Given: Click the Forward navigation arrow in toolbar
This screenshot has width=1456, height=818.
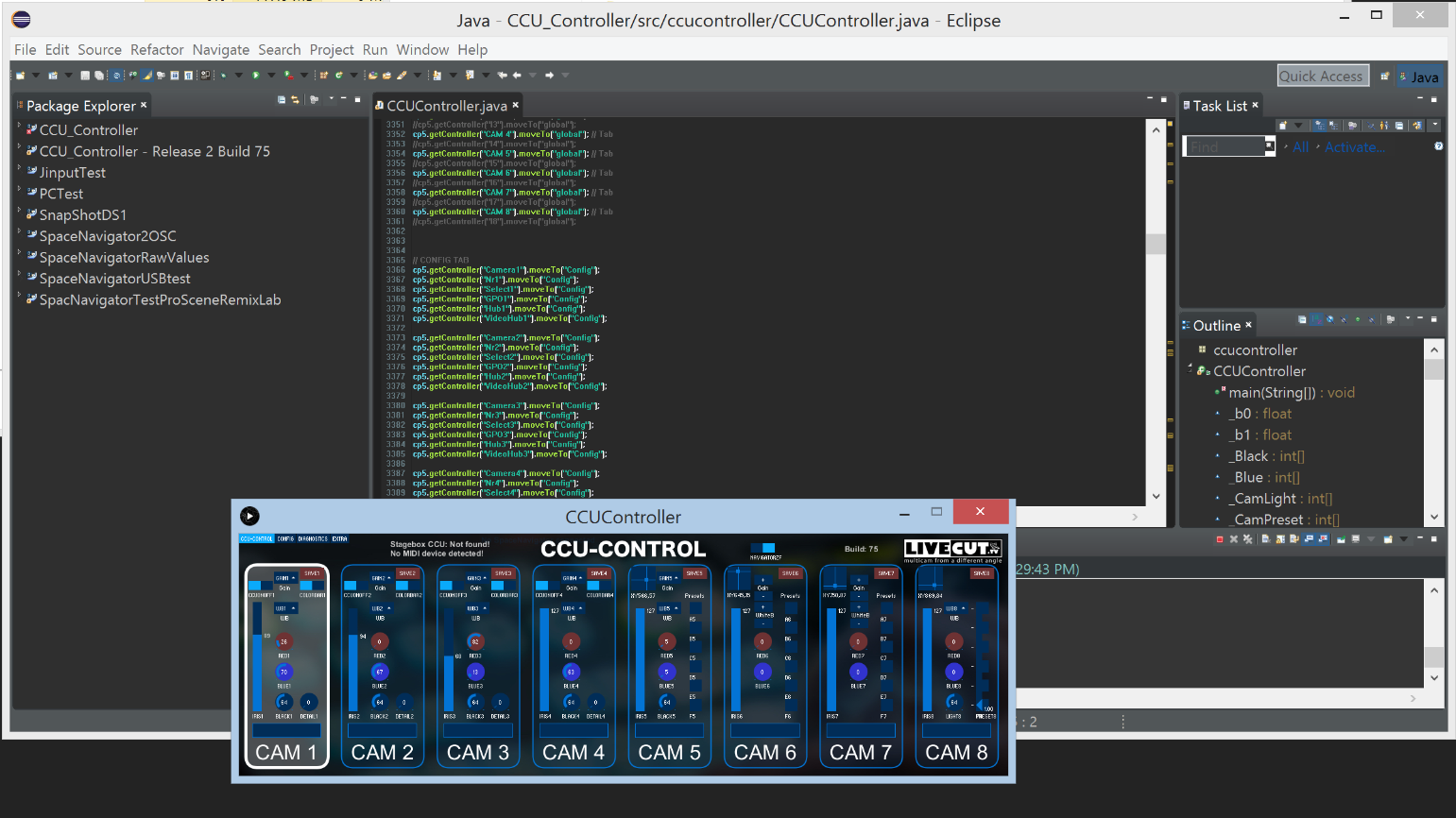Looking at the screenshot, I should tap(549, 76).
